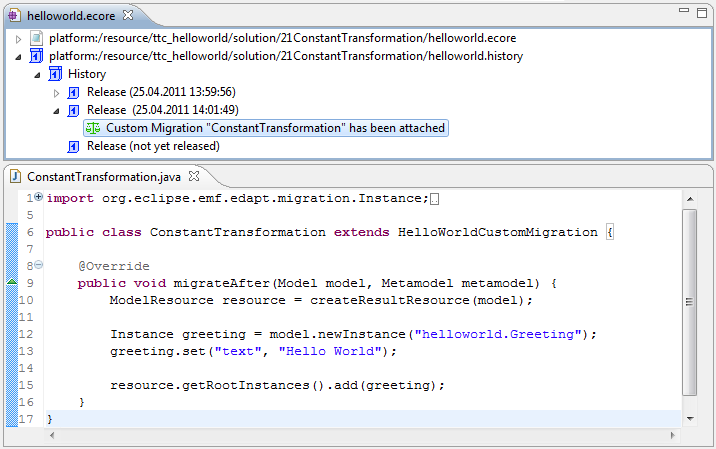This screenshot has width=716, height=449.
Task: Switch to the ConstantTransformation.java tab
Action: (x=104, y=177)
